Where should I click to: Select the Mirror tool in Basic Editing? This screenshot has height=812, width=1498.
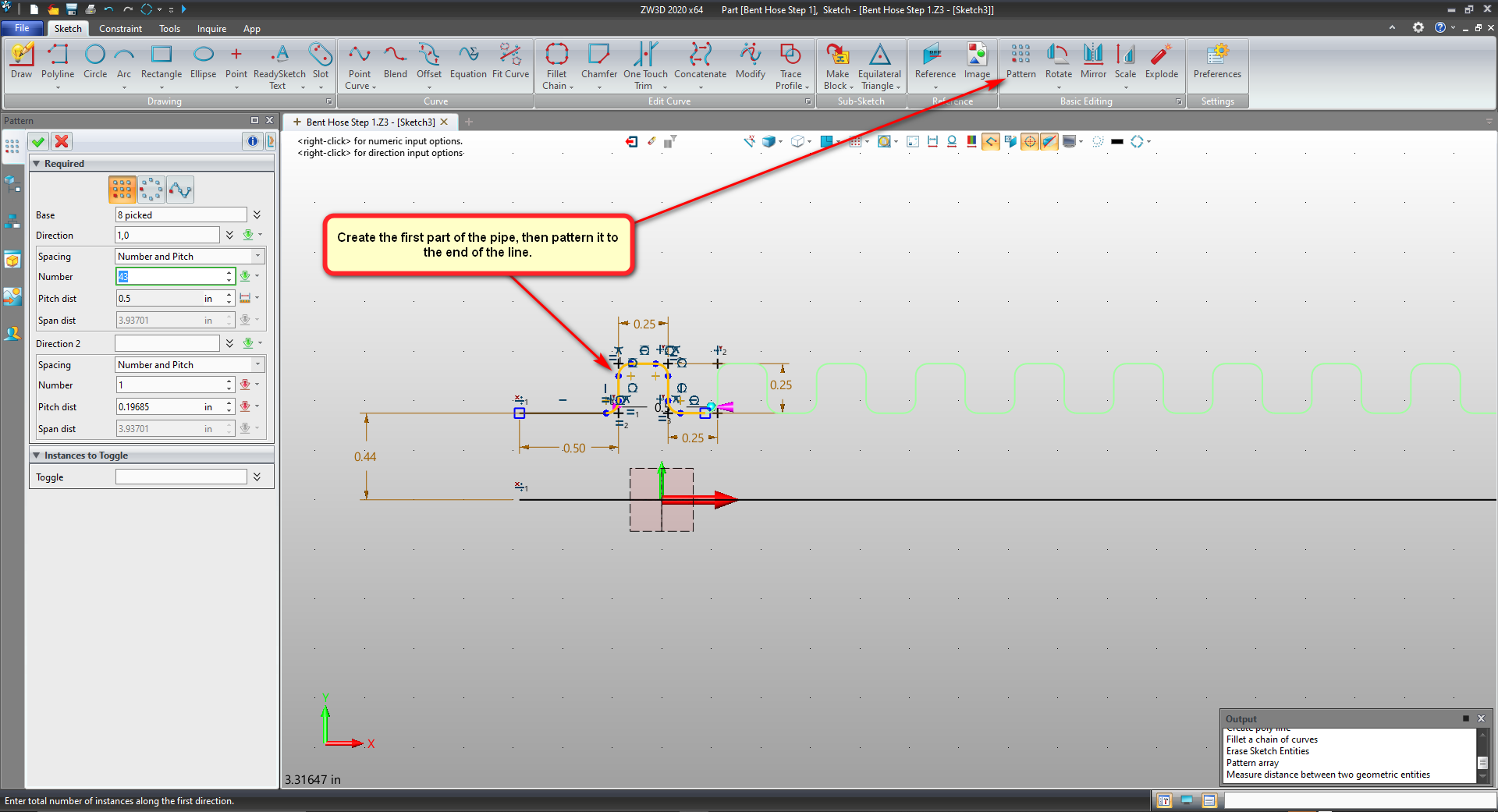point(1092,61)
